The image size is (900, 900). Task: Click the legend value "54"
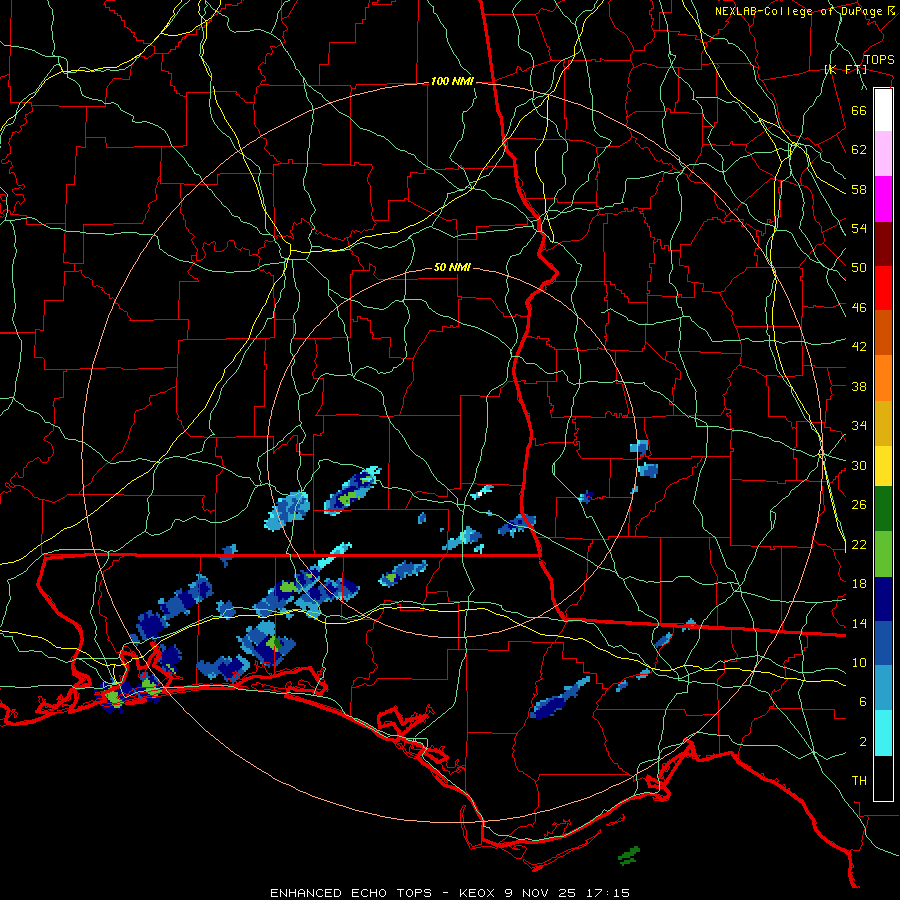coord(859,228)
